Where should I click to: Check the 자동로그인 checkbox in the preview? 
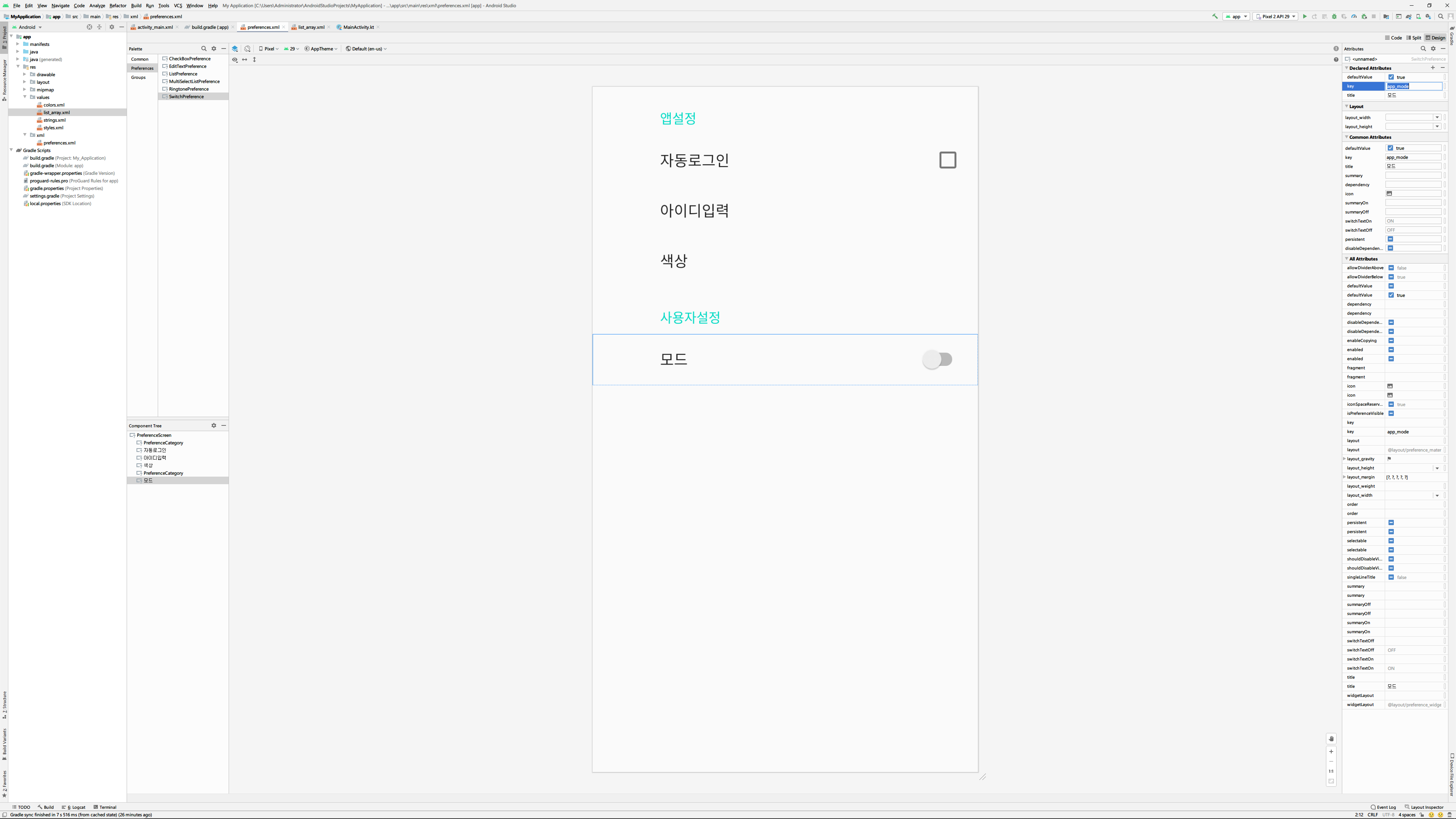[x=947, y=160]
